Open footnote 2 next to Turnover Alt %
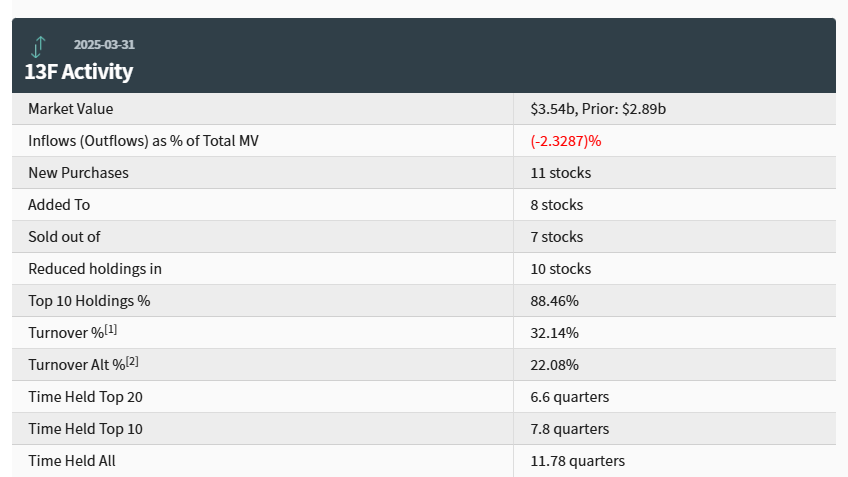This screenshot has height=477, width=848. pos(132,361)
